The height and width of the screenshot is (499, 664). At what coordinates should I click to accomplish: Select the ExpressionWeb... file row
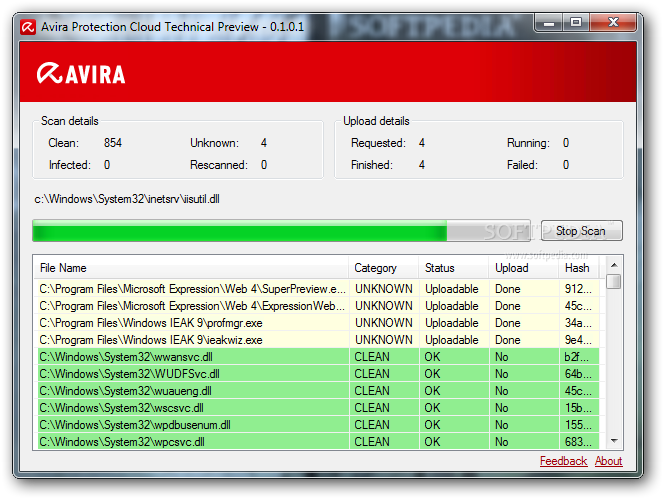pyautogui.click(x=318, y=306)
